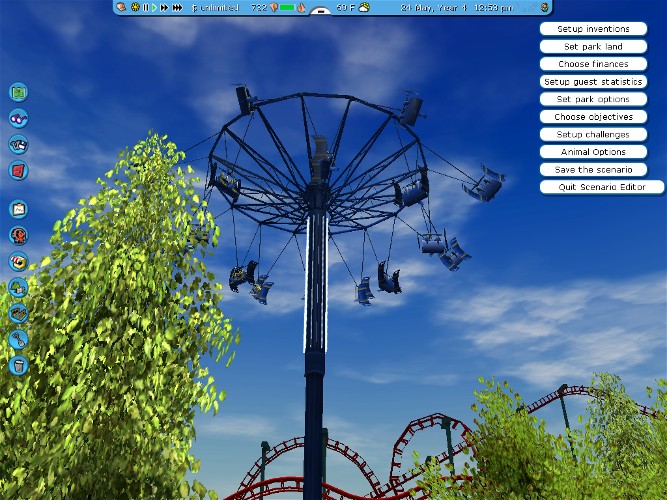Click the sun game-speed icon in top bar
Screen dimensions: 667x500
click(x=135, y=7)
